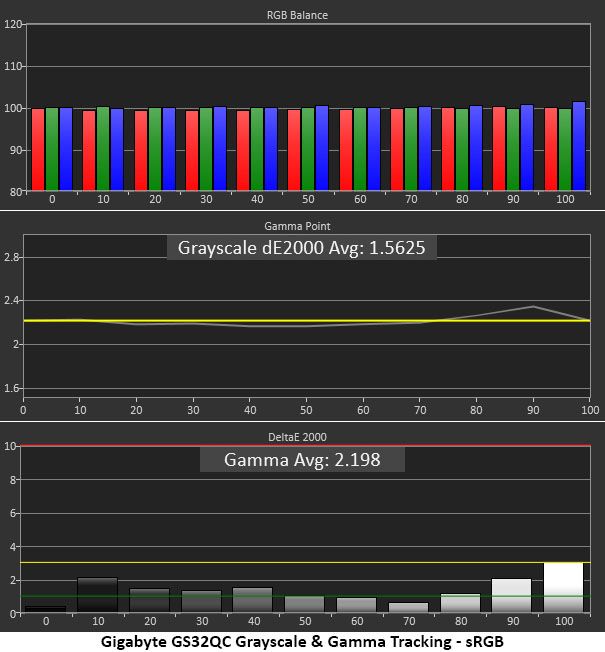Image resolution: width=605 pixels, height=652 pixels.
Task: Click the DeltaE bar at 70
Action: pos(408,607)
